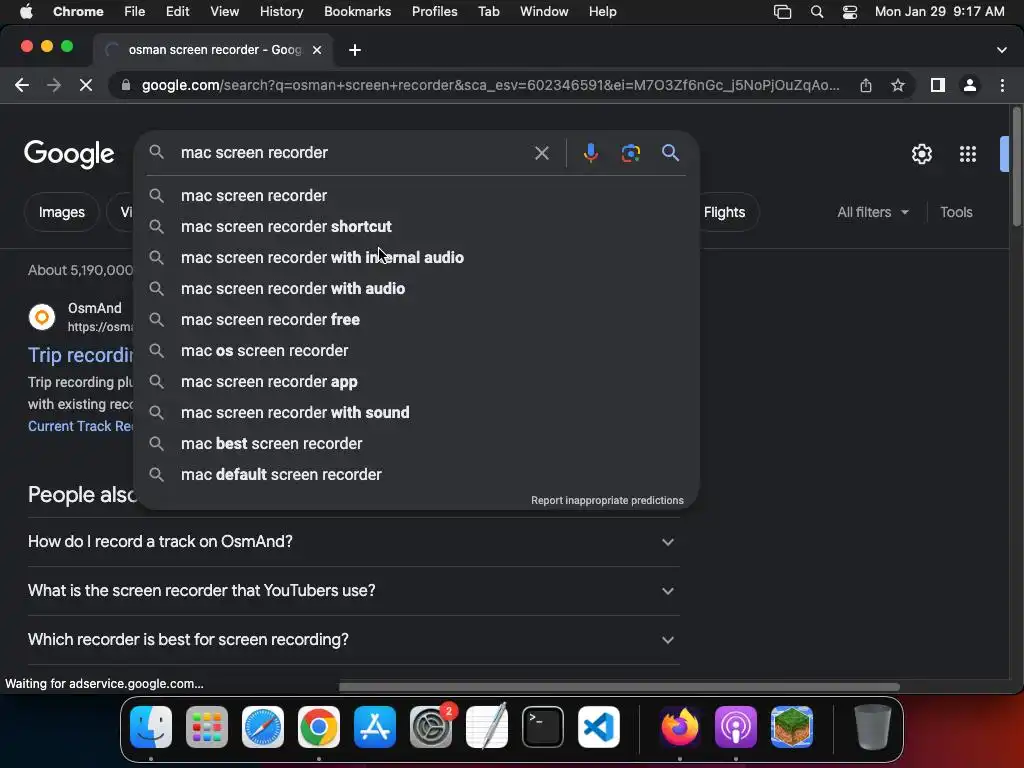The height and width of the screenshot is (768, 1024).
Task: Choose suggestion 'mac screen recorder shortcut'
Action: 417,227
